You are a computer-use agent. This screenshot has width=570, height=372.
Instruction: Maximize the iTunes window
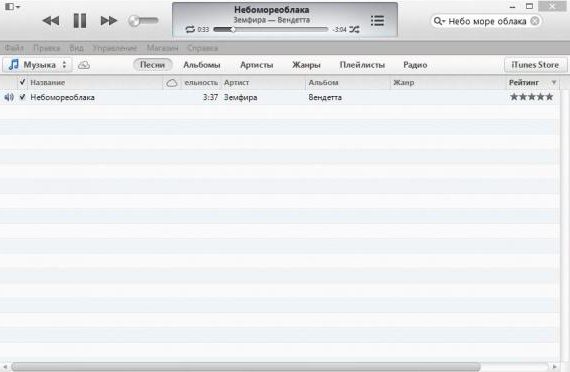pyautogui.click(x=529, y=6)
